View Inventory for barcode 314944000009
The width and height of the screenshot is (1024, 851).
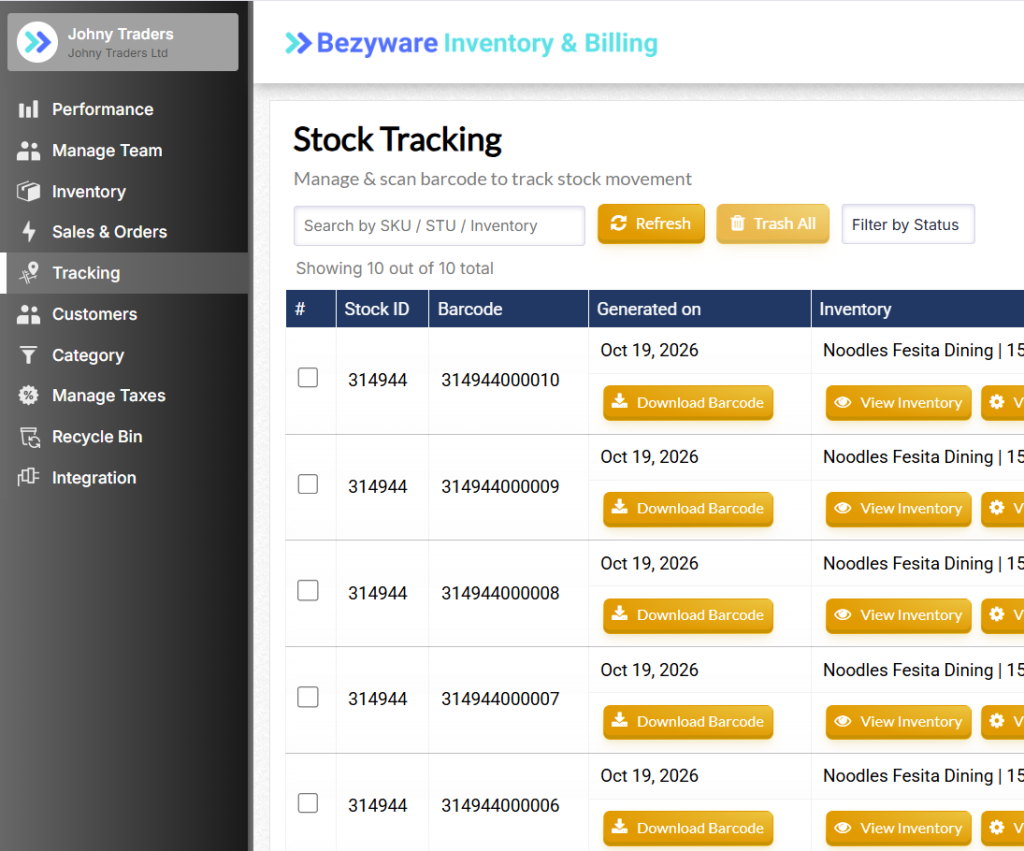coord(899,508)
